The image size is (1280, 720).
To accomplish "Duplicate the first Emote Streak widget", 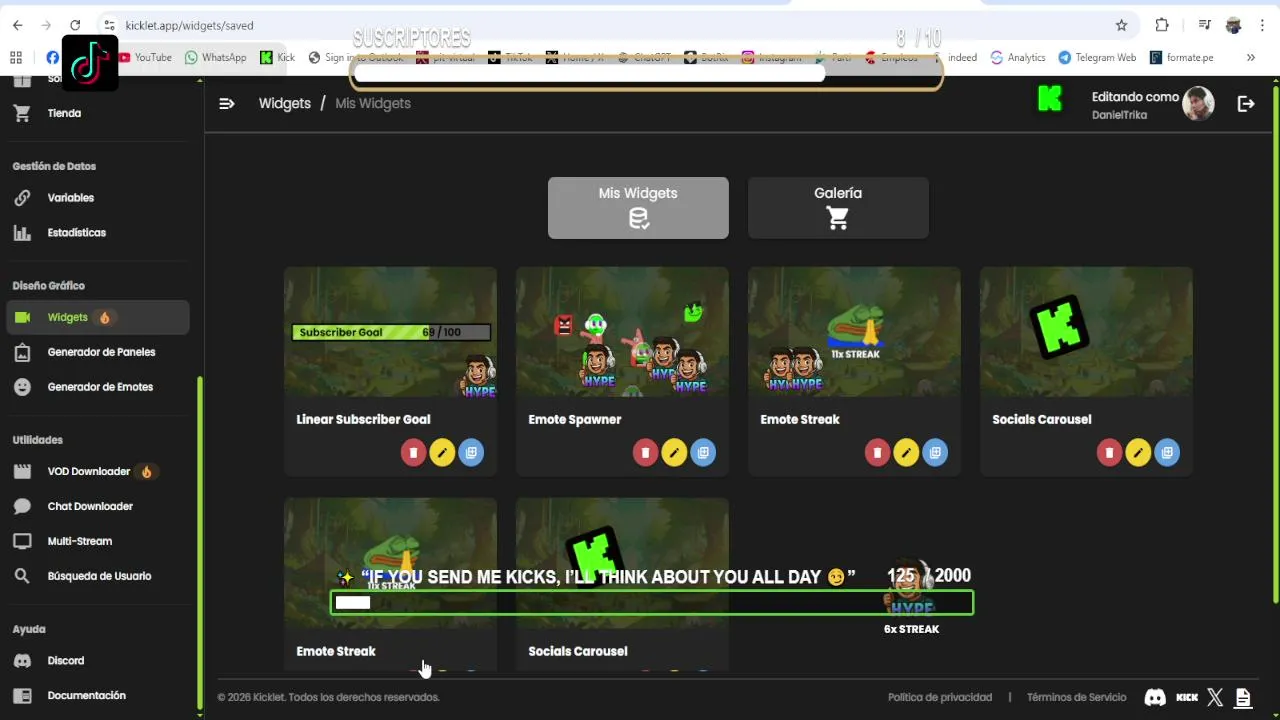I will pos(935,453).
